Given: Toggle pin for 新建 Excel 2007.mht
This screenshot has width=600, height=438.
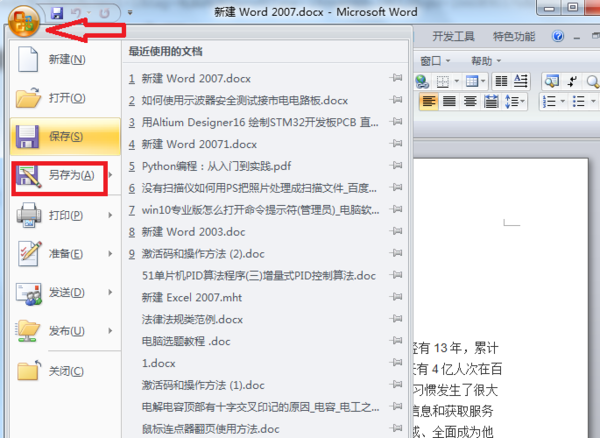Looking at the screenshot, I should pyautogui.click(x=396, y=296).
